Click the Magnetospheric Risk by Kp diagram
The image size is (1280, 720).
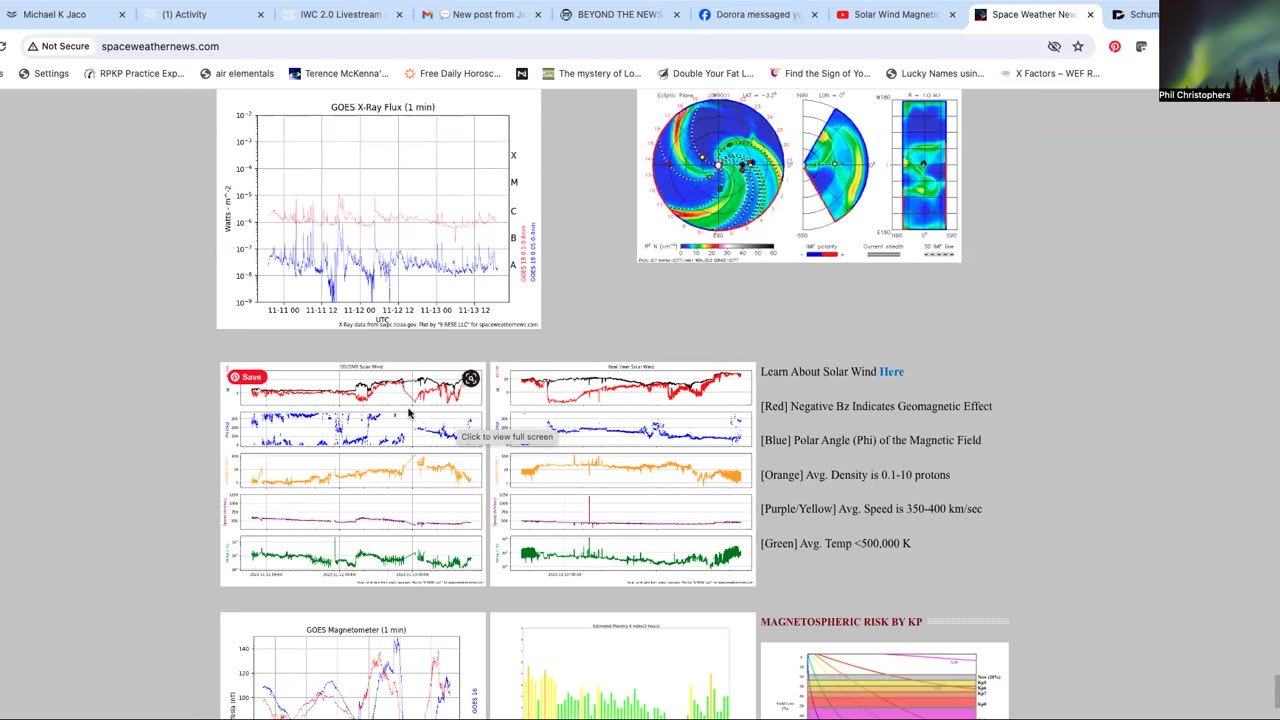pos(885,681)
